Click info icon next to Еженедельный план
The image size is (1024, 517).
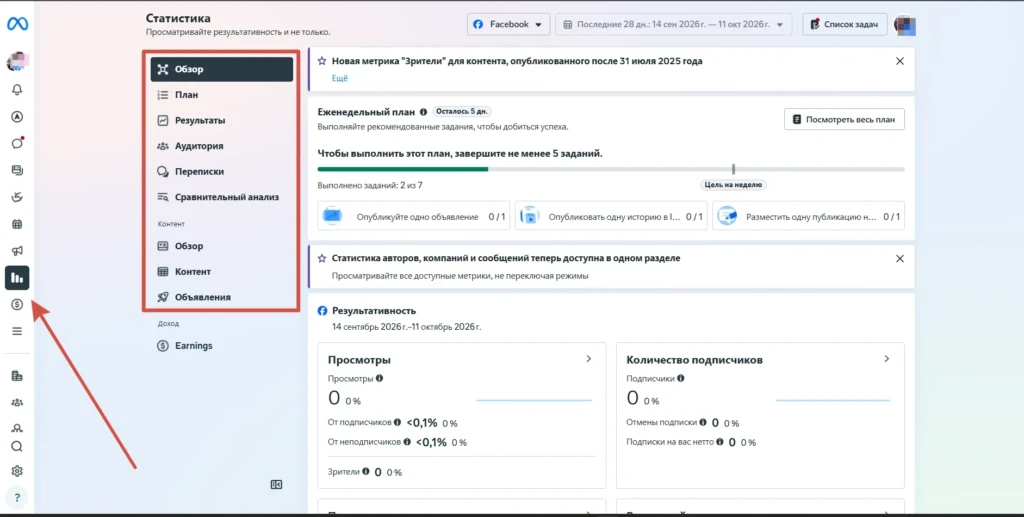[423, 112]
